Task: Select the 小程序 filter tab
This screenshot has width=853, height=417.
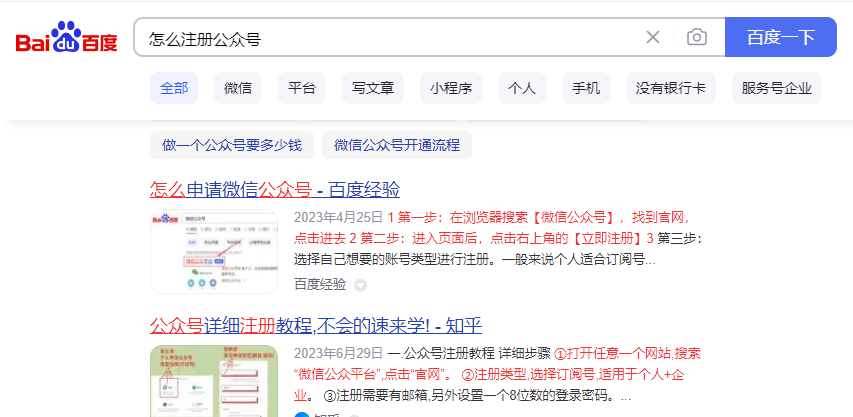Action: [x=451, y=88]
